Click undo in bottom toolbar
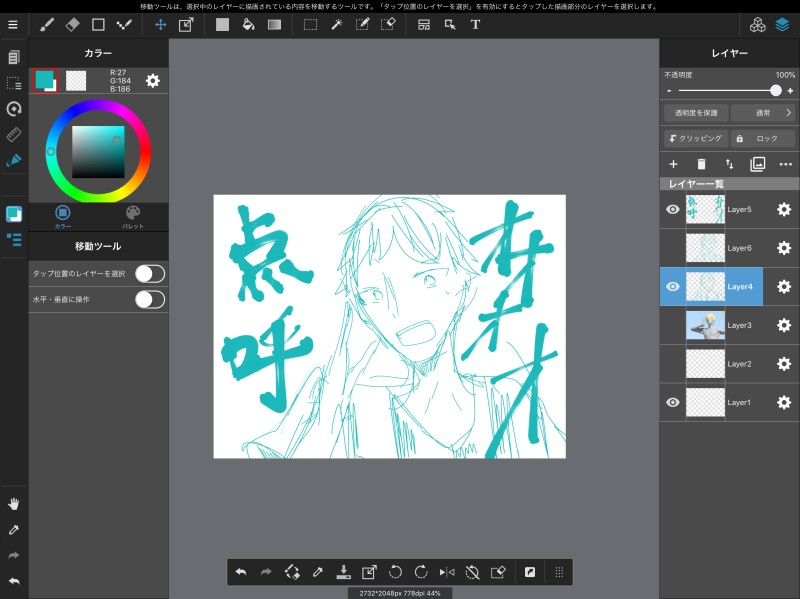The image size is (800, 599). 241,572
